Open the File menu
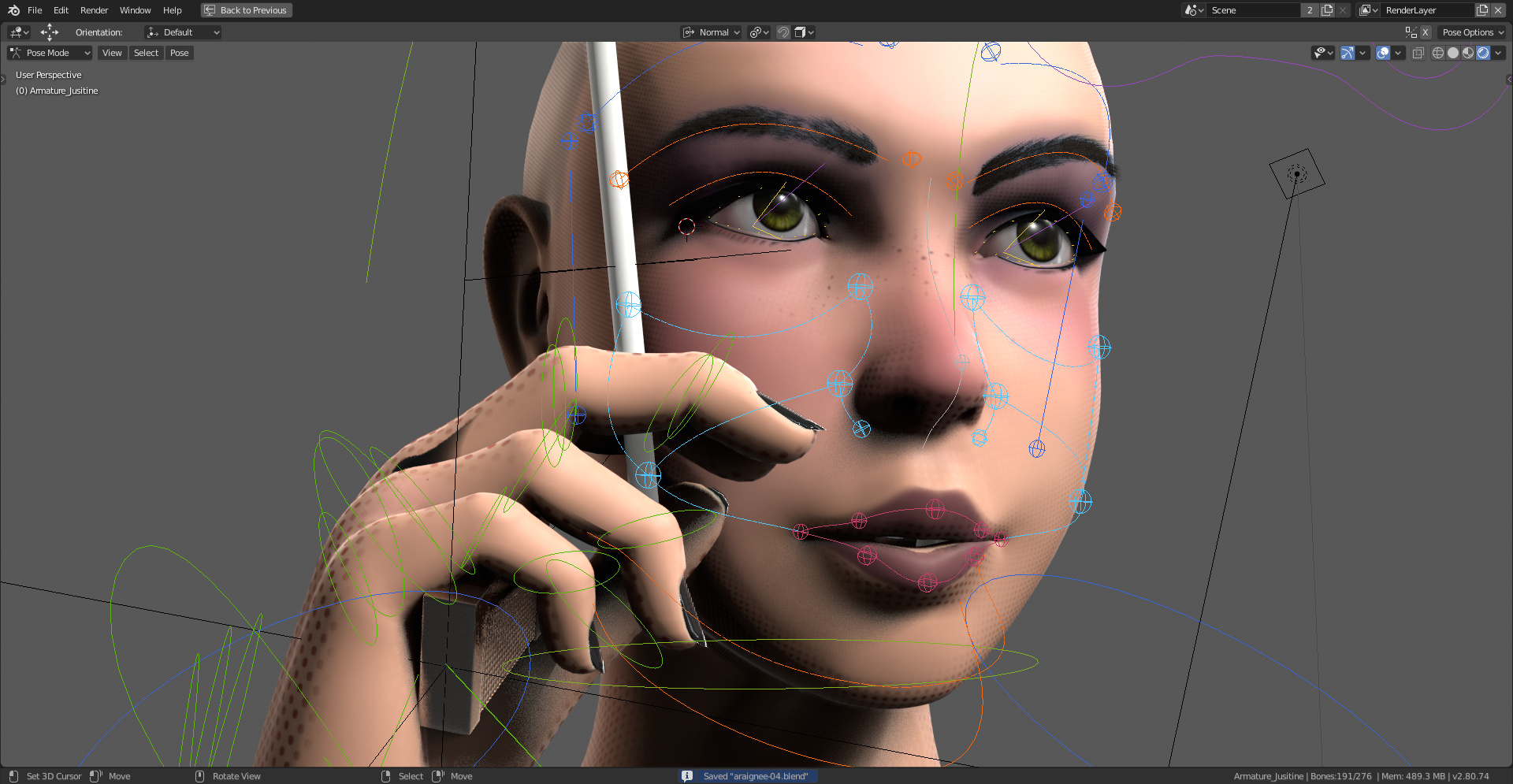The image size is (1513, 784). [35, 10]
